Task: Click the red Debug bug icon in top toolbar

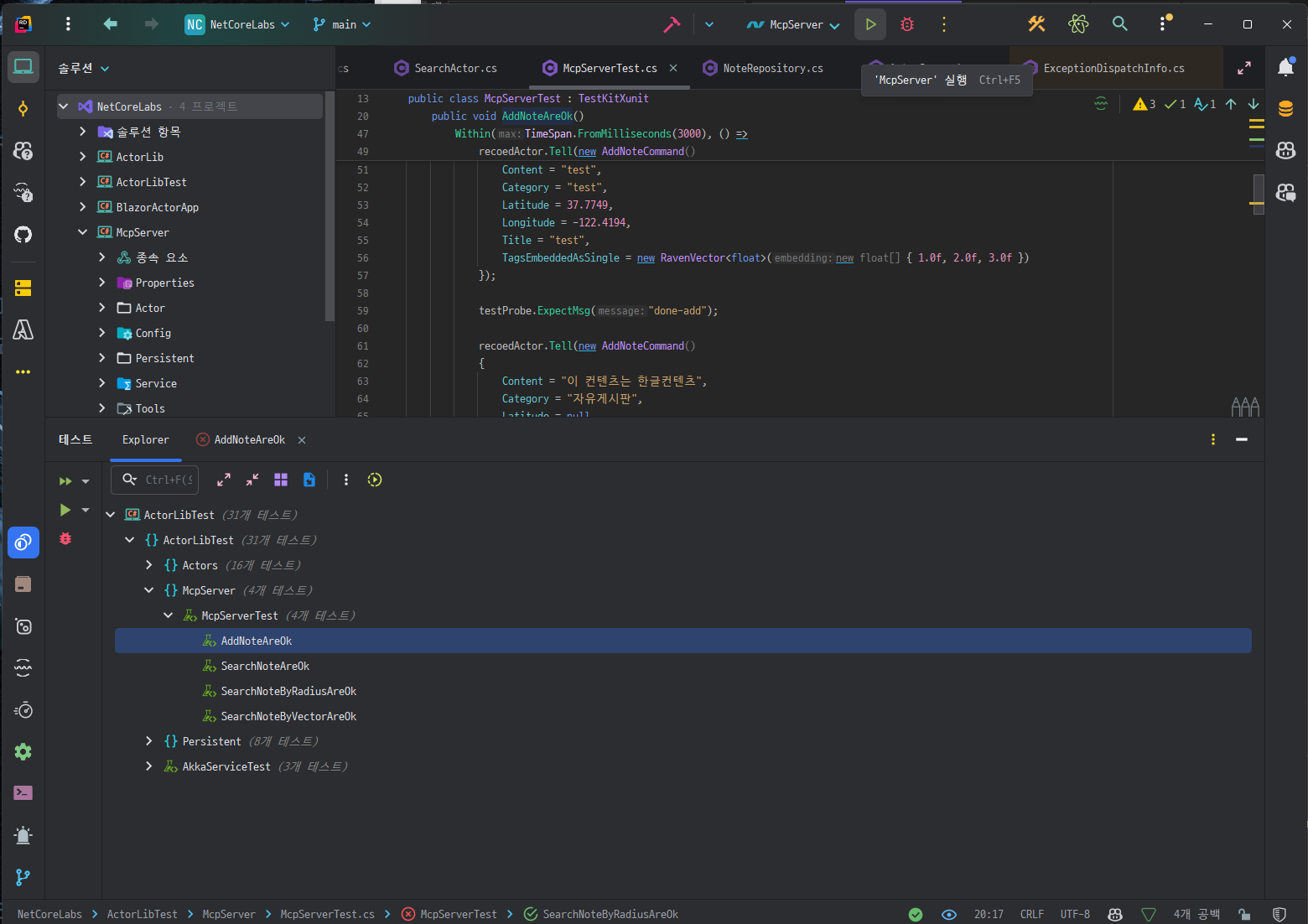Action: click(907, 24)
